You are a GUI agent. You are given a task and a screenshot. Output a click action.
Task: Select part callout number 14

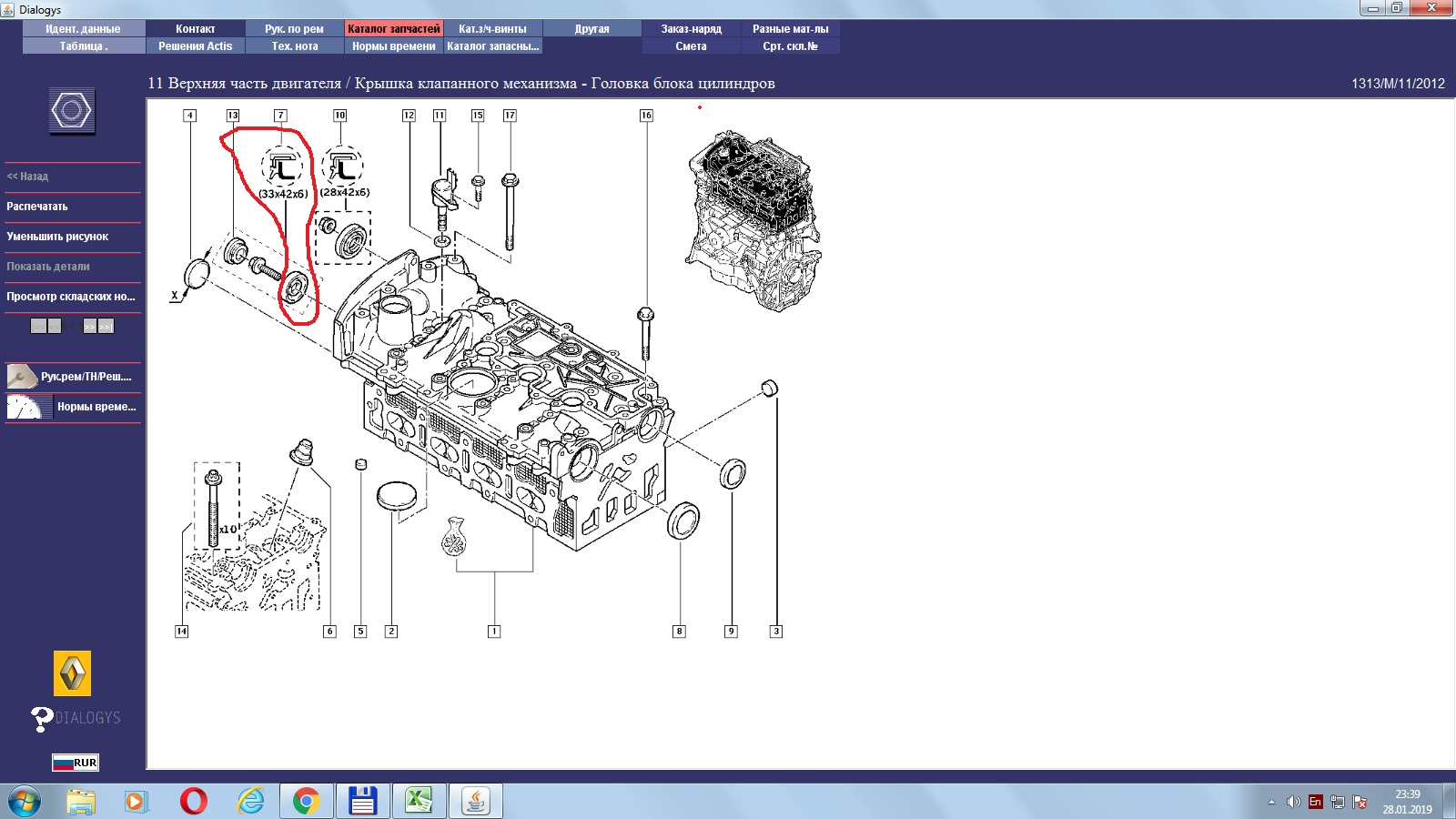(x=182, y=631)
